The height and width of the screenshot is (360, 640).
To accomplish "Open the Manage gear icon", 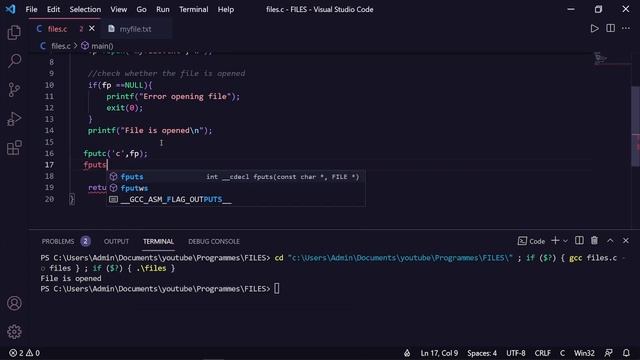I will [14, 331].
